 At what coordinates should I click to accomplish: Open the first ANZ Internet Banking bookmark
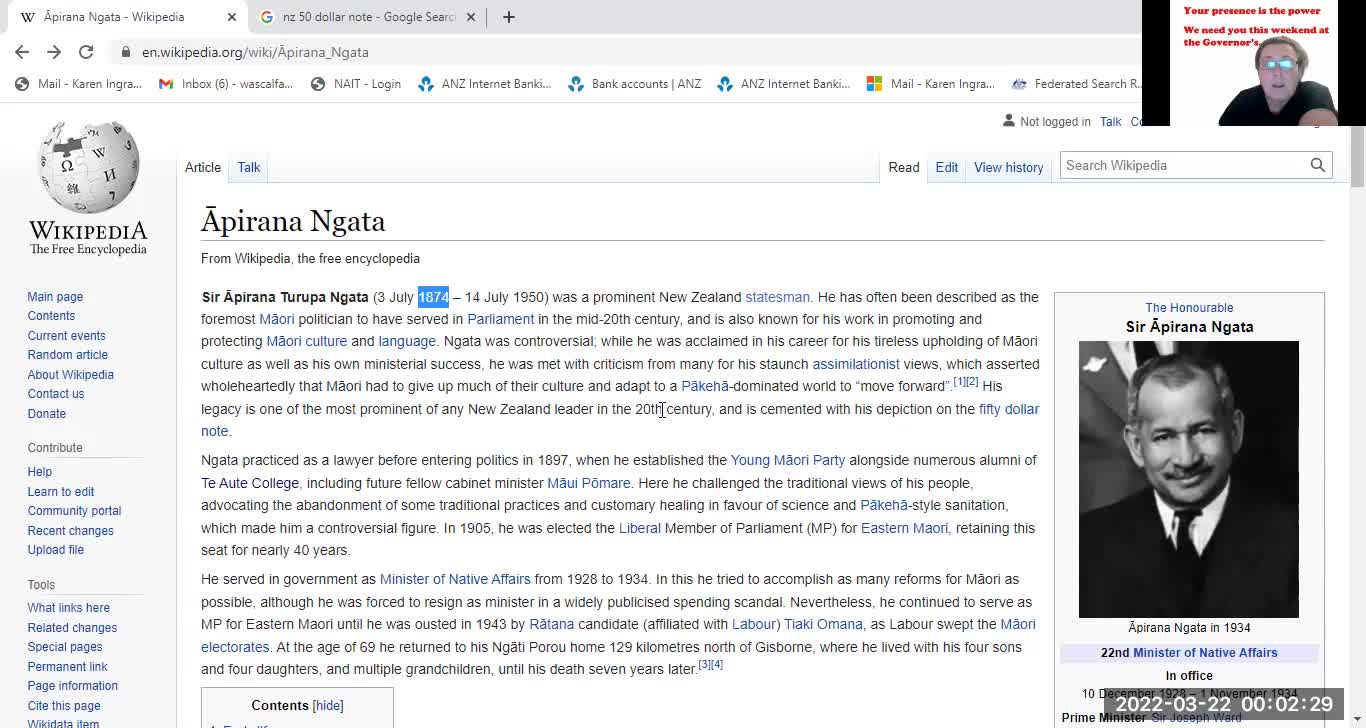pos(485,84)
